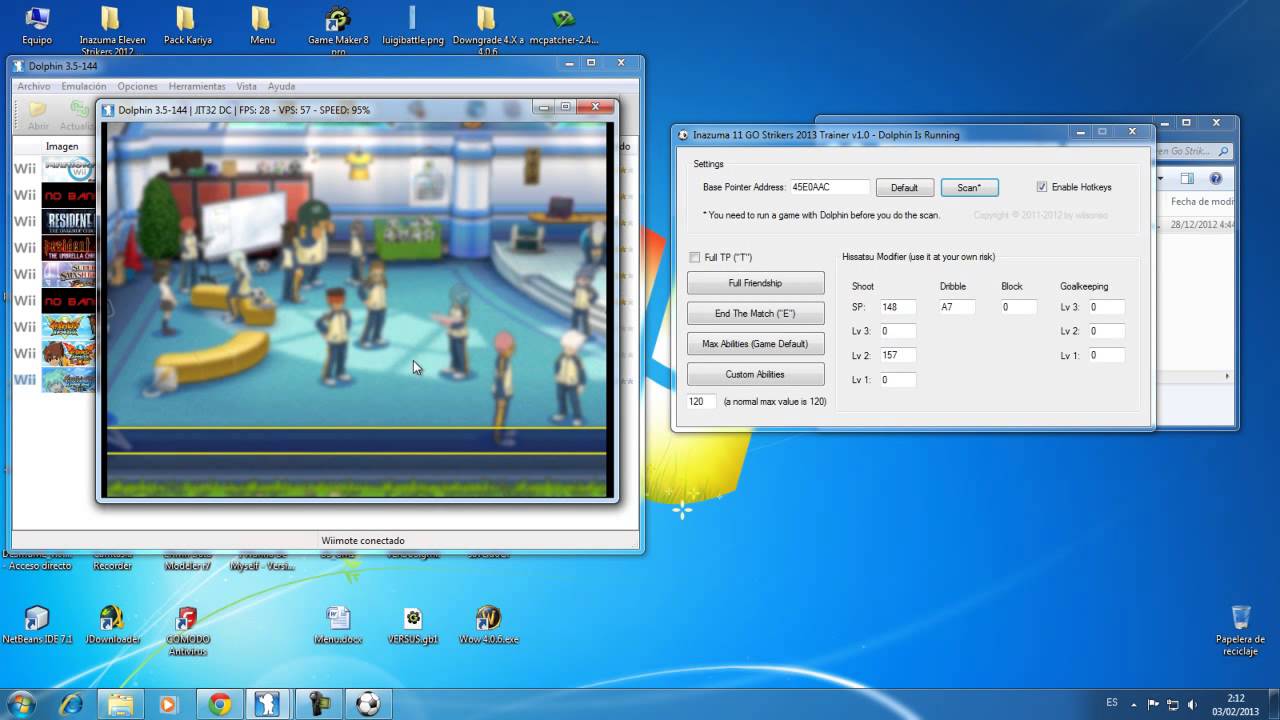The height and width of the screenshot is (720, 1280).
Task: Open the Downgrade 4.X a 4.0.6 folder
Action: [x=487, y=30]
